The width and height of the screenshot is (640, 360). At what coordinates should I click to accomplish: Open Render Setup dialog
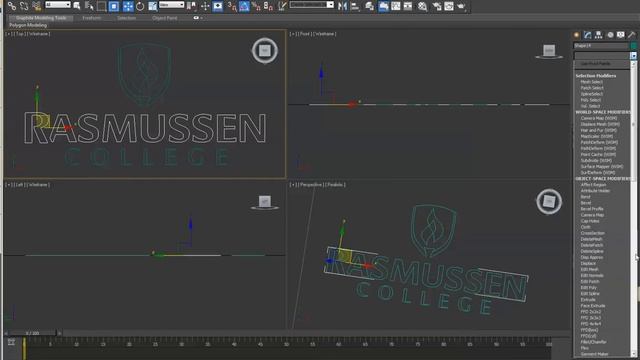pyautogui.click(x=437, y=6)
